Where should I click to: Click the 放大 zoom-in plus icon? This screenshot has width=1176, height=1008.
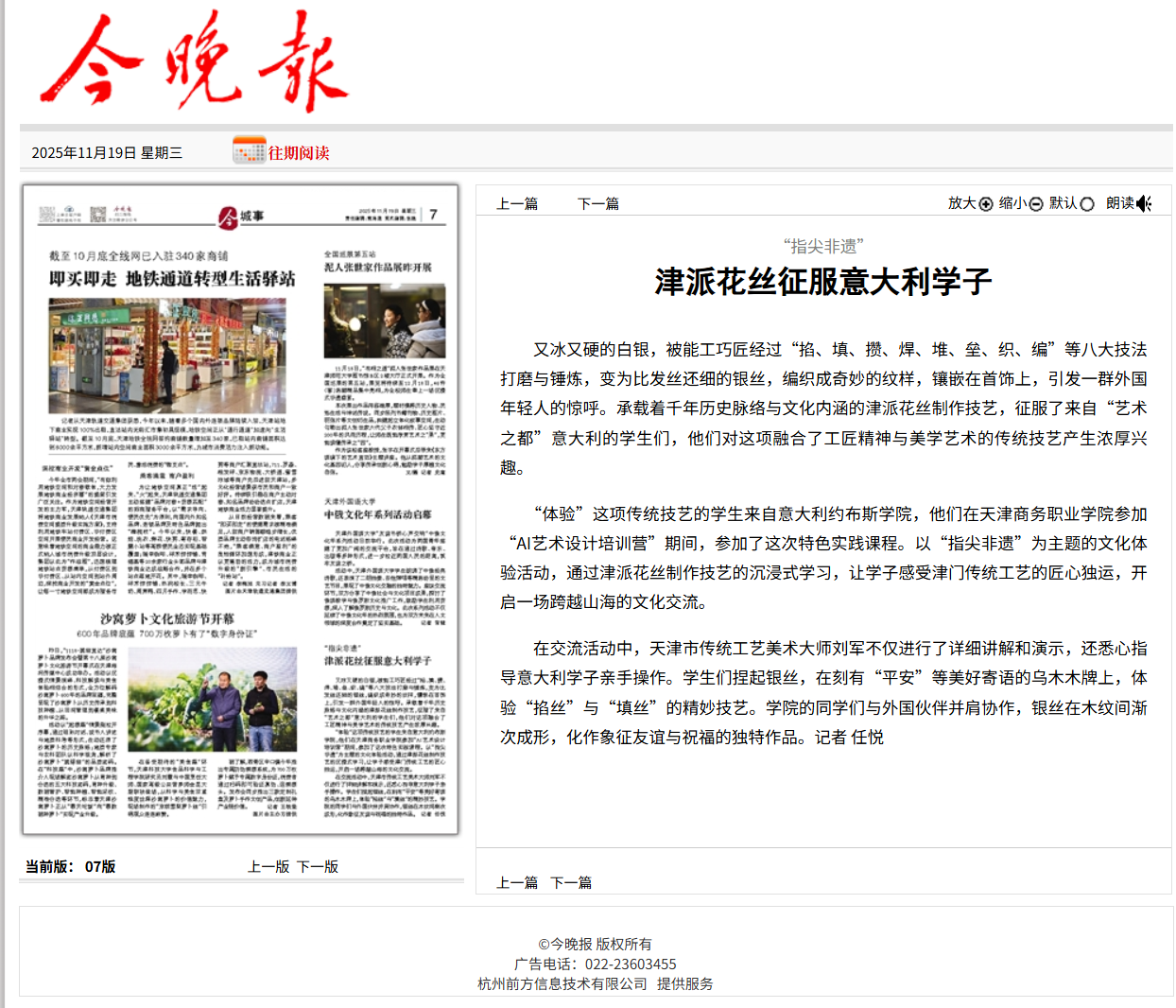[986, 204]
